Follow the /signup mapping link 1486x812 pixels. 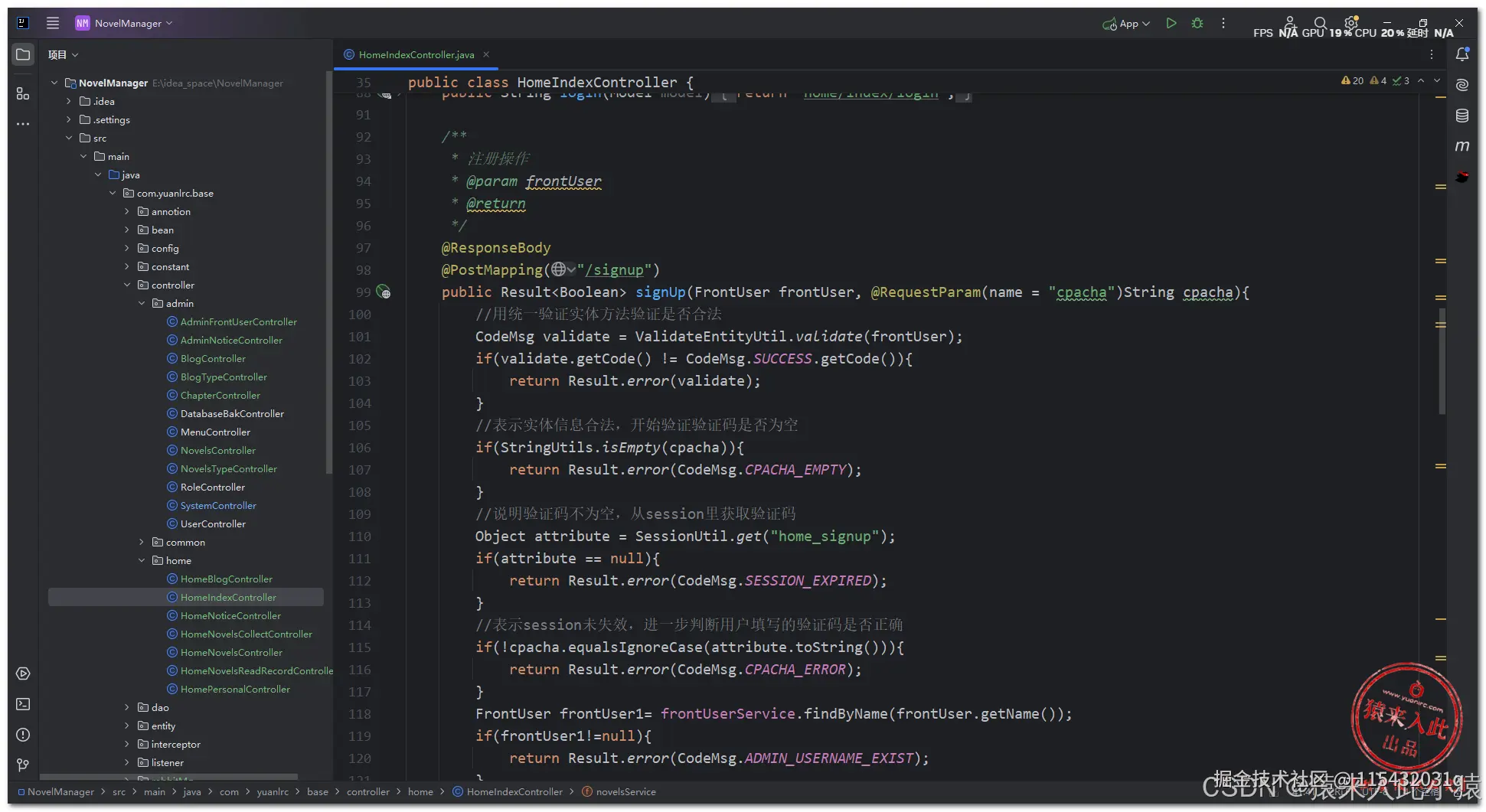click(x=615, y=270)
